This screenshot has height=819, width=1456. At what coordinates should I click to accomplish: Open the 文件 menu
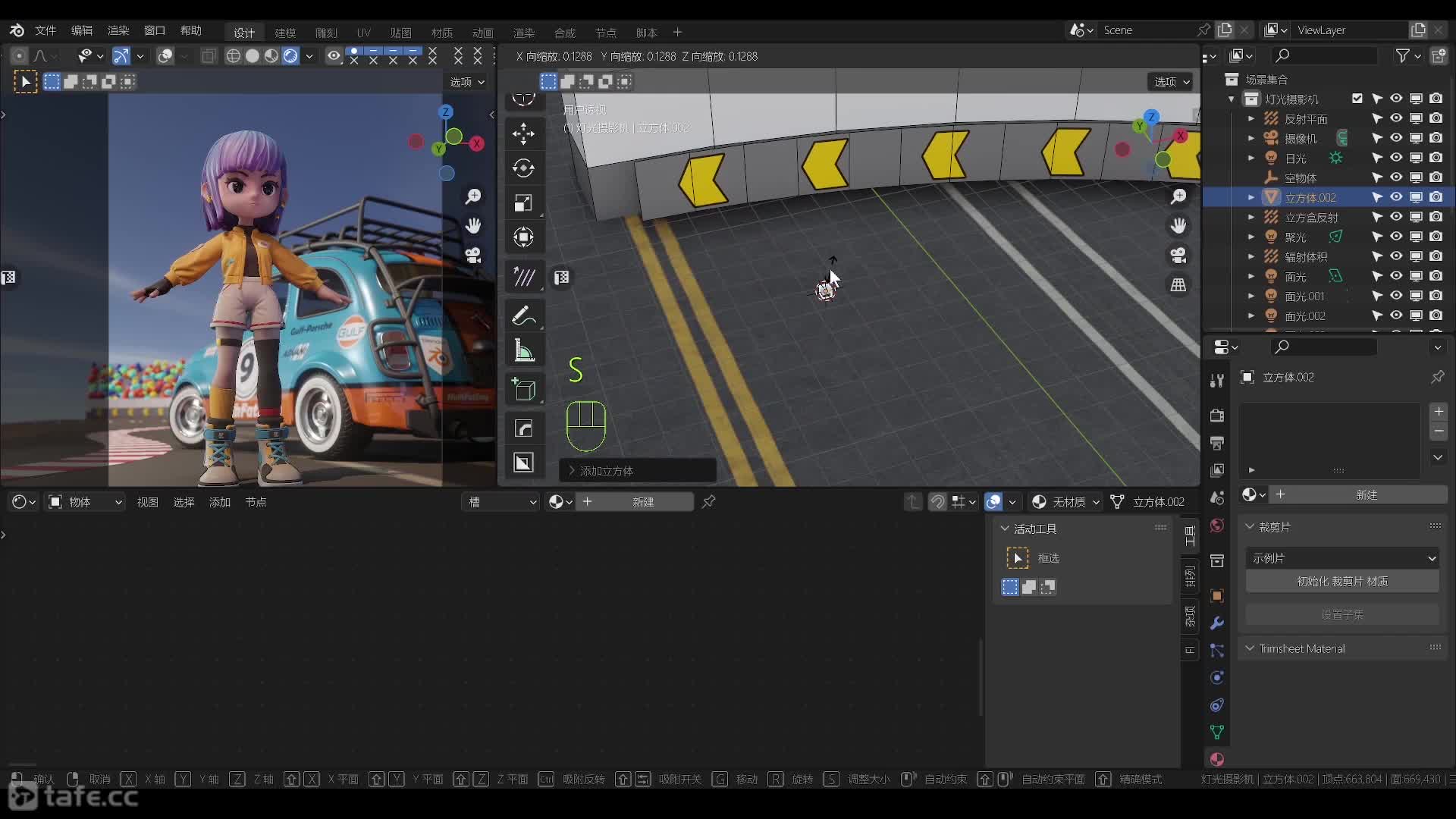pos(45,30)
